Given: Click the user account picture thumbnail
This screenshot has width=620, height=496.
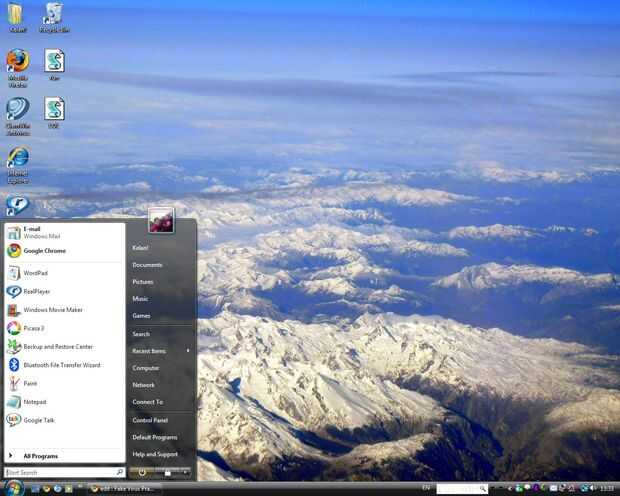Looking at the screenshot, I should coord(161,220).
